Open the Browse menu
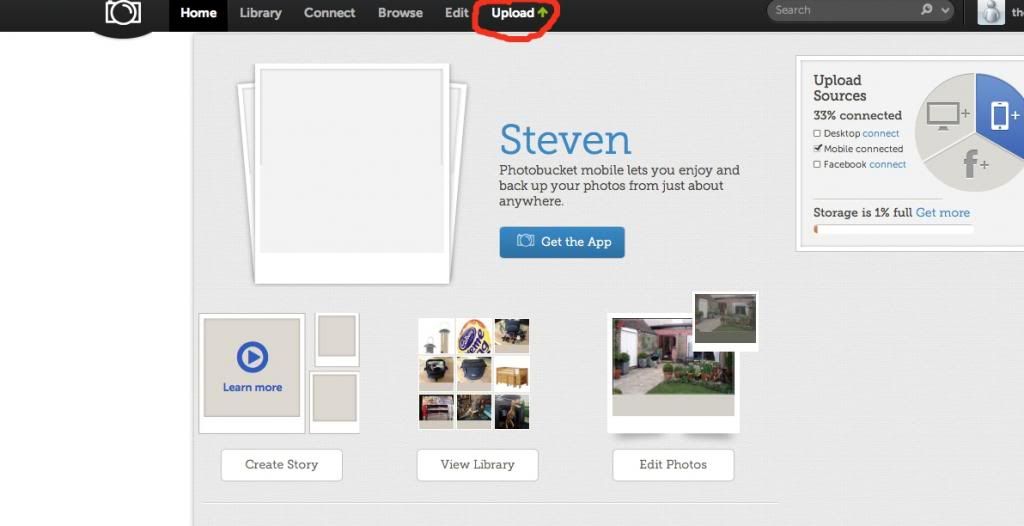Viewport: 1024px width, 526px height. pyautogui.click(x=400, y=12)
